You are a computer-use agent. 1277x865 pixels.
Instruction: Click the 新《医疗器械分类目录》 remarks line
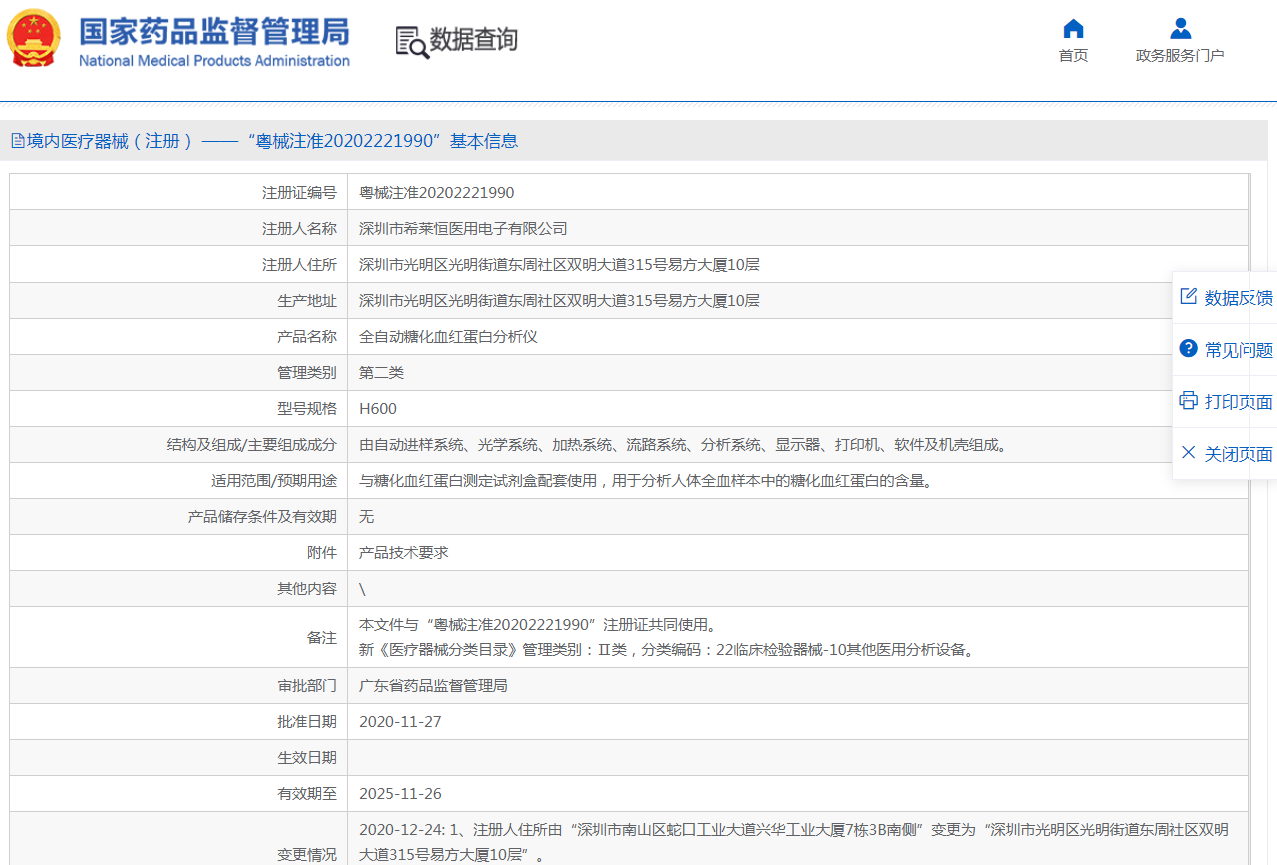pos(667,649)
